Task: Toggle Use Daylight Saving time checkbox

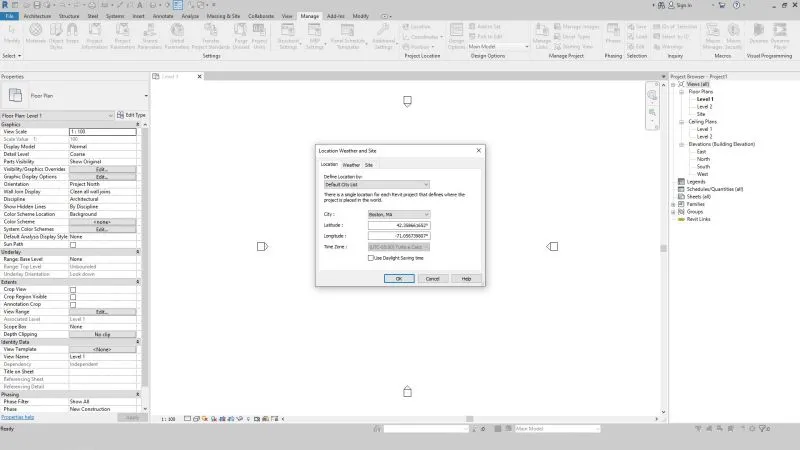Action: (x=371, y=258)
